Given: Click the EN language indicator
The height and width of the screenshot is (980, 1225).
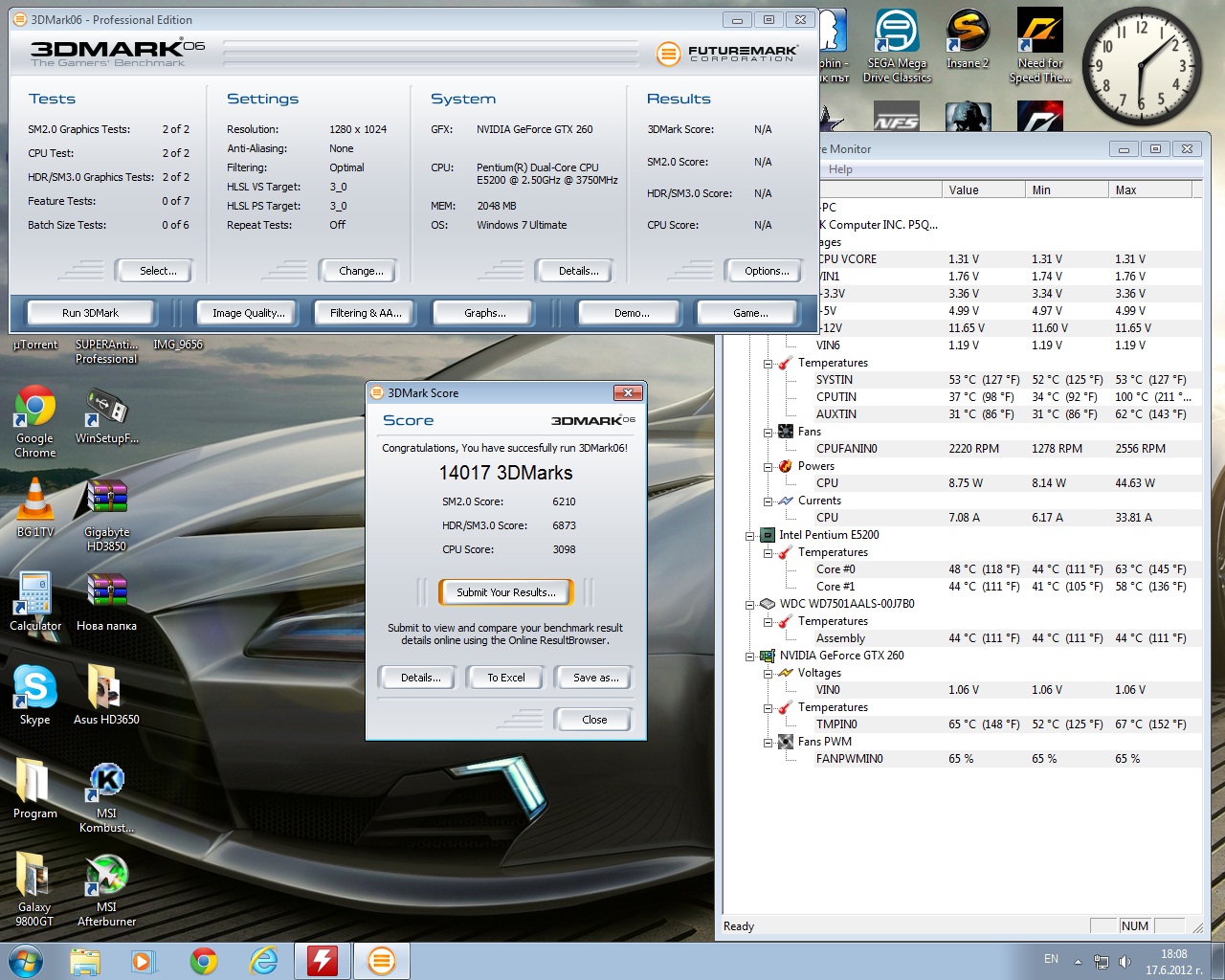Looking at the screenshot, I should pos(1051,959).
